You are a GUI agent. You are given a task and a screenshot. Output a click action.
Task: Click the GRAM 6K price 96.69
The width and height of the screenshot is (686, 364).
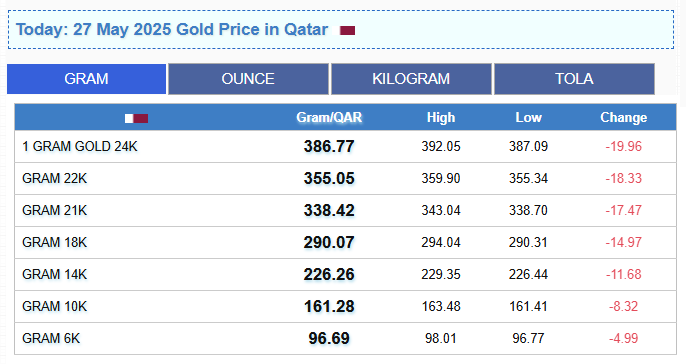pyautogui.click(x=329, y=338)
